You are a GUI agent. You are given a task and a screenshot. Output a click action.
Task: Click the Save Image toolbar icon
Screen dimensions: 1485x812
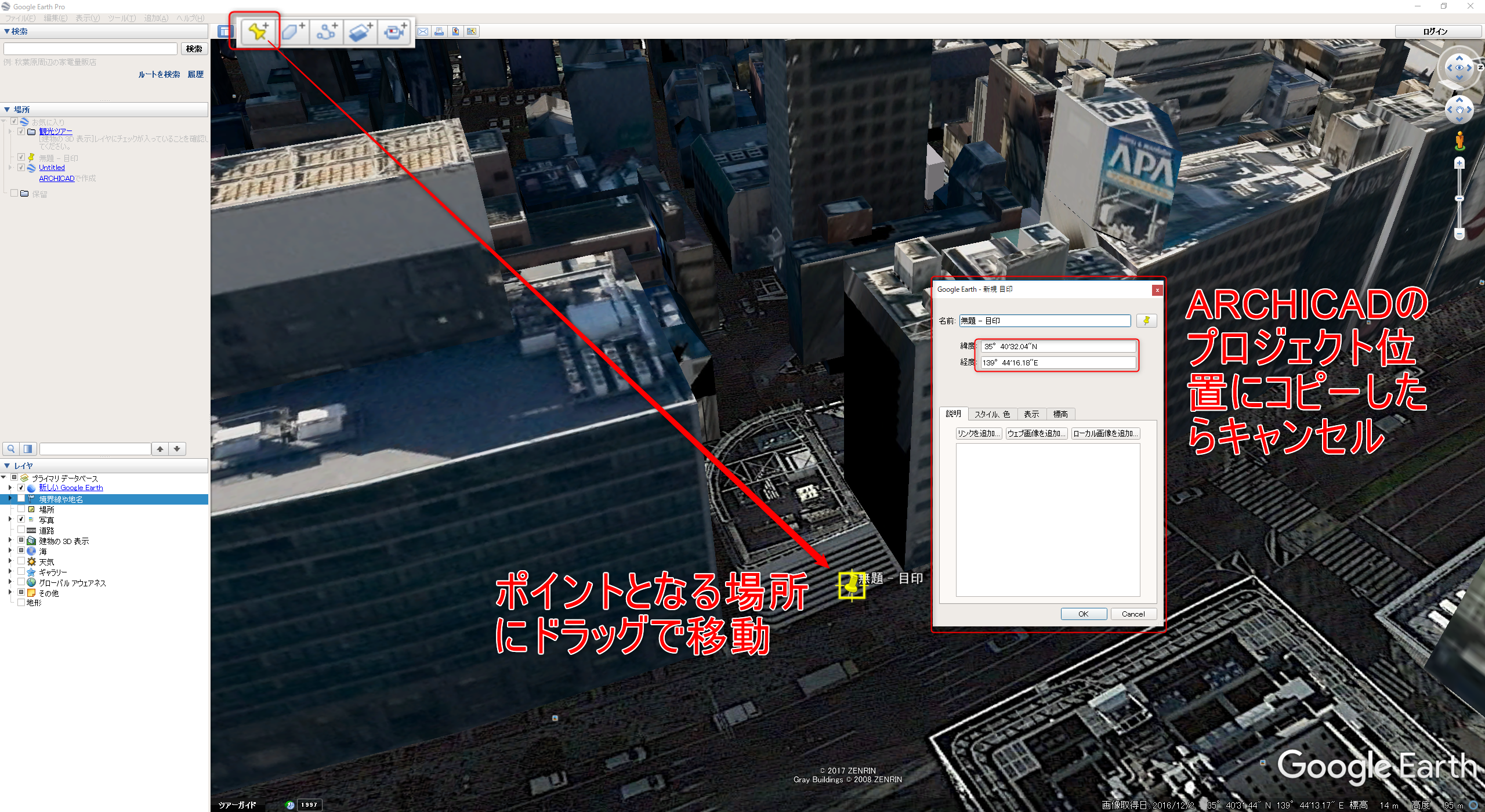pos(456,31)
